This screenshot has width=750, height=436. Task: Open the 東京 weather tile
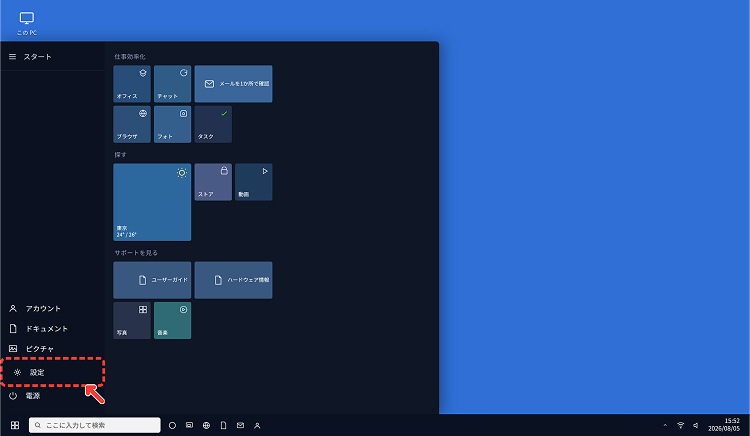[152, 202]
